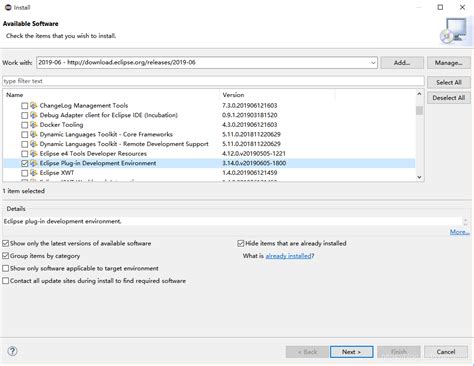Click the Add... button
The width and height of the screenshot is (474, 366).
pos(402,63)
